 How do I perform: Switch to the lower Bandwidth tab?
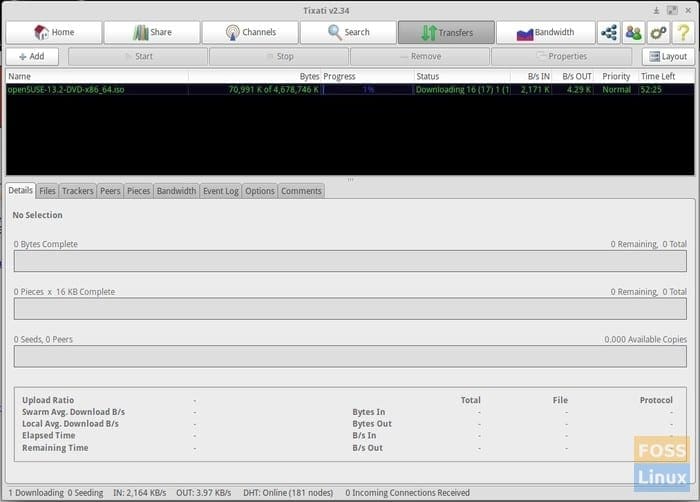(x=176, y=191)
